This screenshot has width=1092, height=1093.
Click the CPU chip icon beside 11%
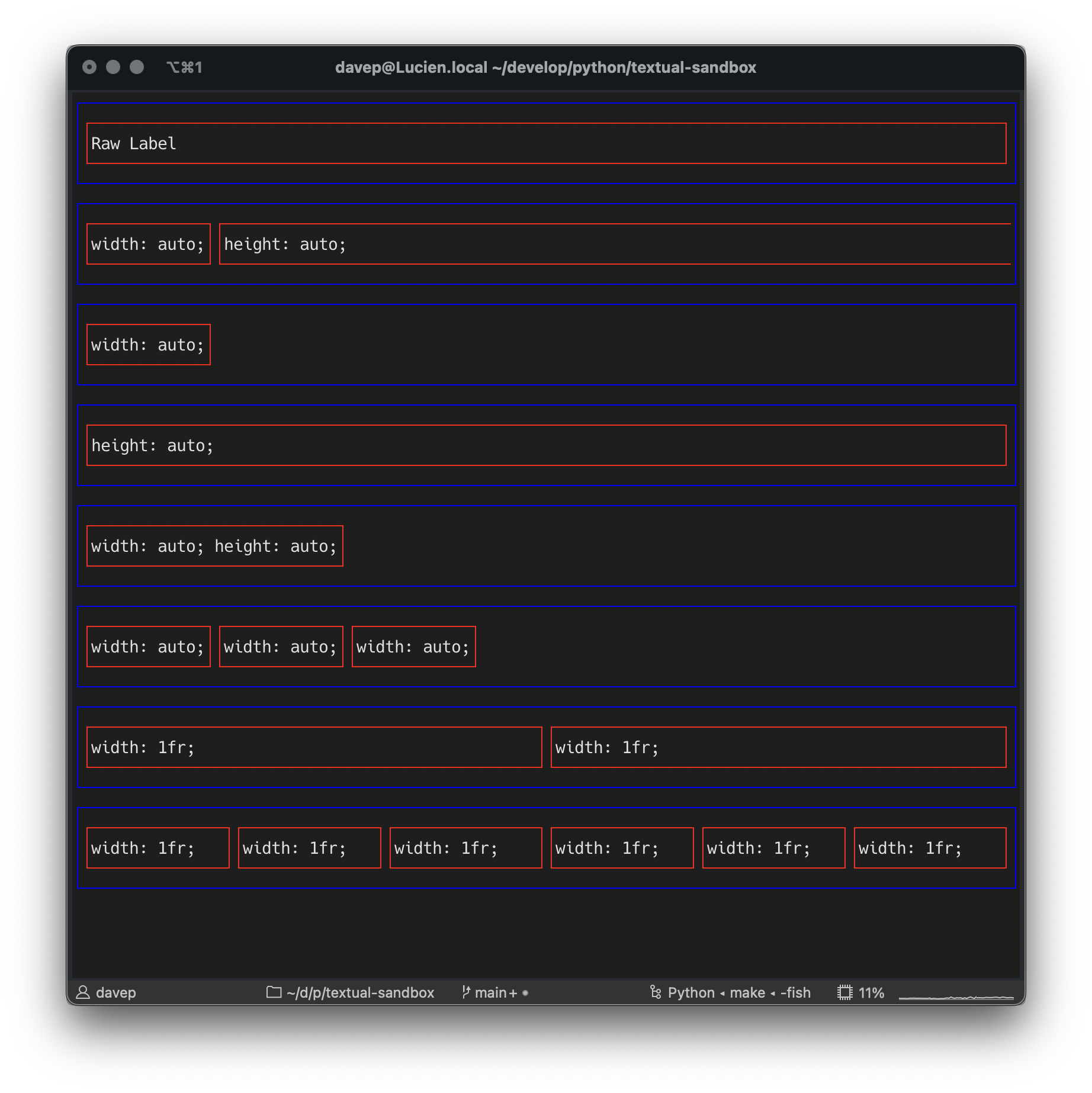[x=845, y=992]
